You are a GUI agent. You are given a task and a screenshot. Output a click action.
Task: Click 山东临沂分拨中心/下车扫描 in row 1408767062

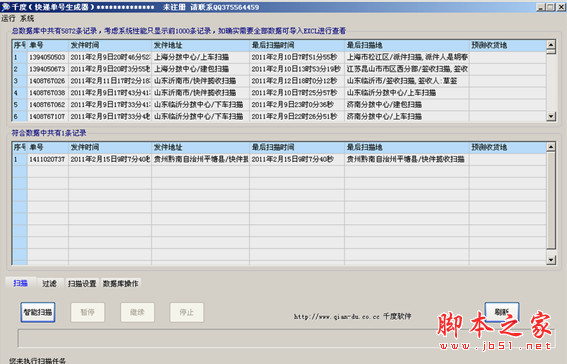pyautogui.click(x=201, y=105)
